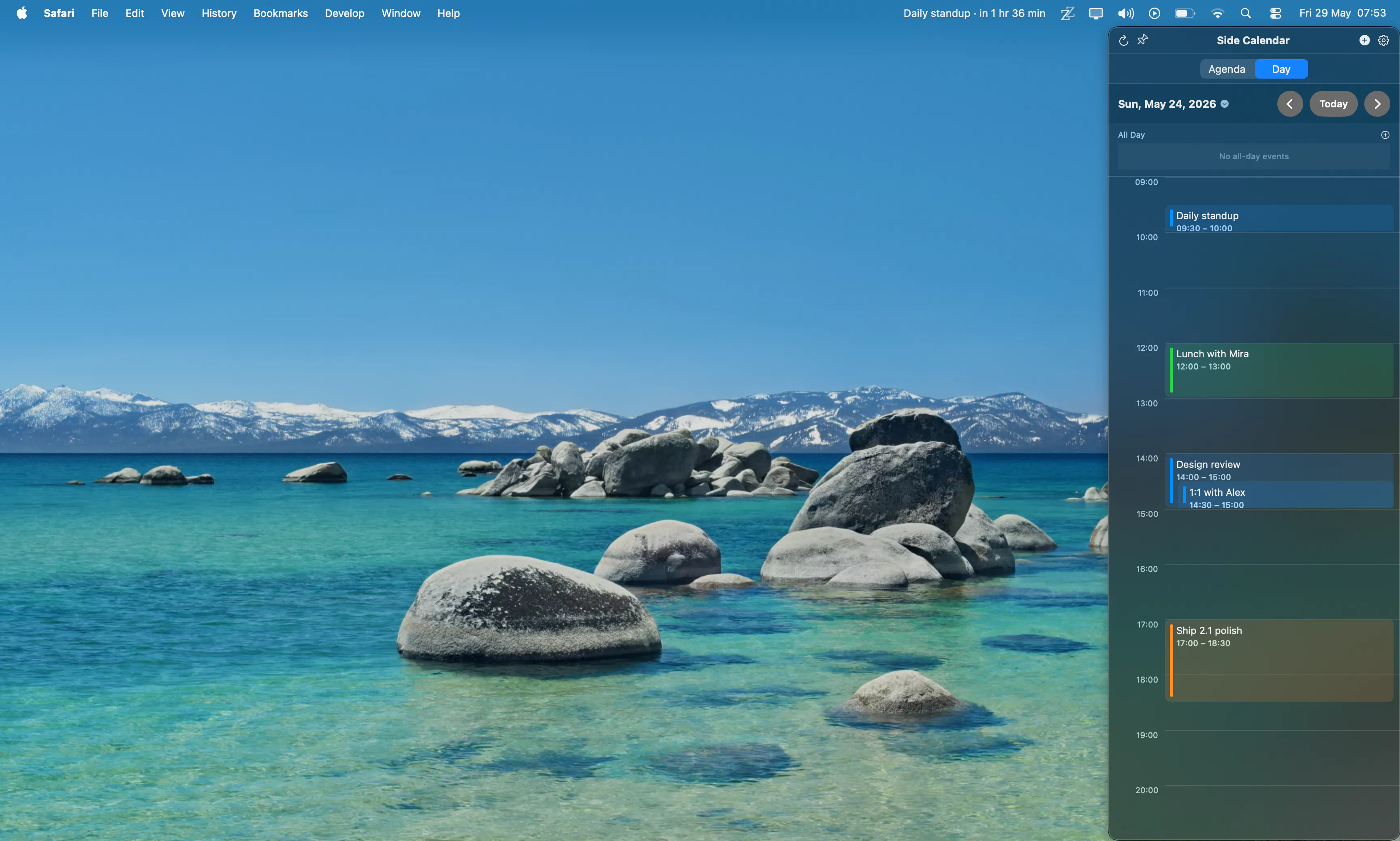The width and height of the screenshot is (1400, 841).
Task: Open the Apple menu
Action: click(x=21, y=13)
